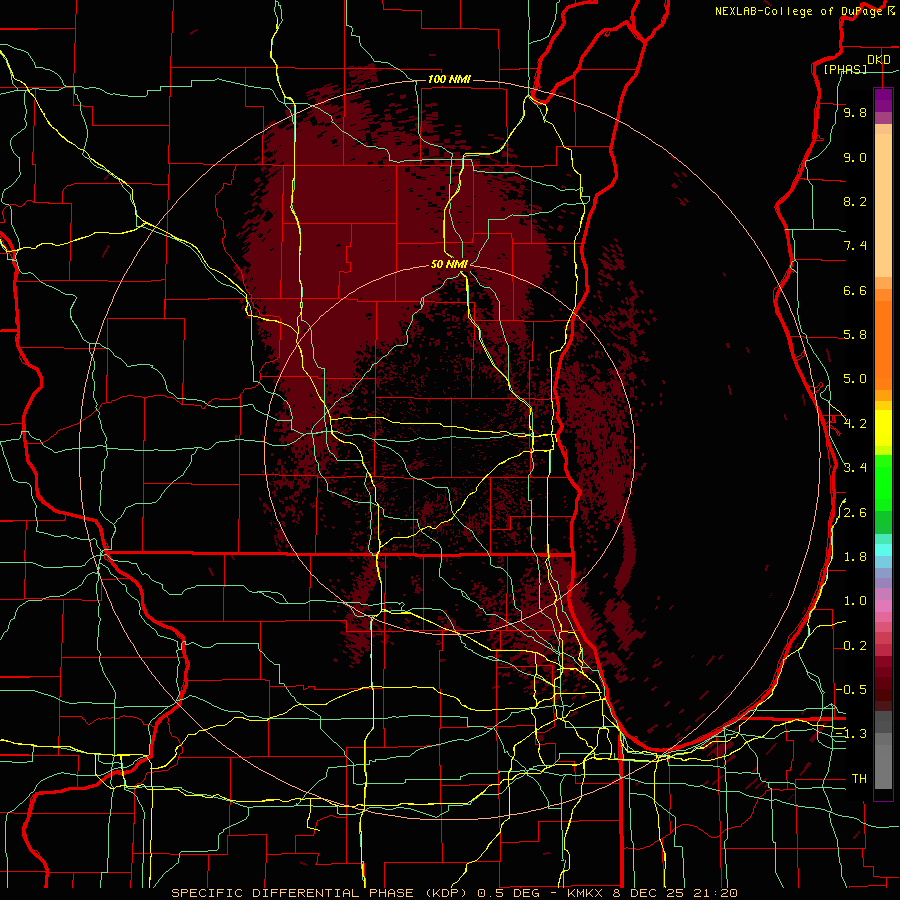
Task: Click the 9.0 value on the color scale
Action: (855, 157)
